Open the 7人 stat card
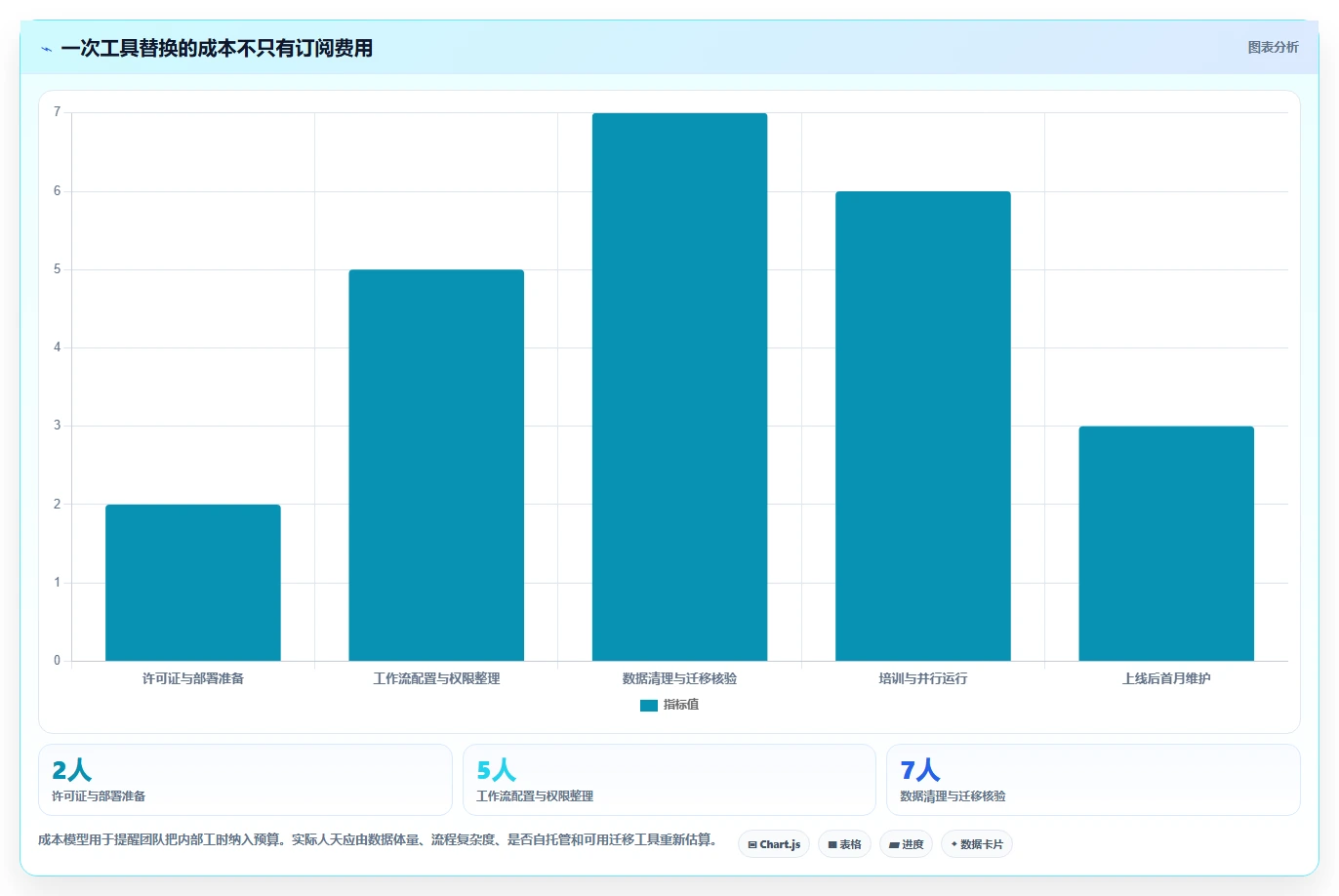The height and width of the screenshot is (896, 1339). coord(1093,780)
